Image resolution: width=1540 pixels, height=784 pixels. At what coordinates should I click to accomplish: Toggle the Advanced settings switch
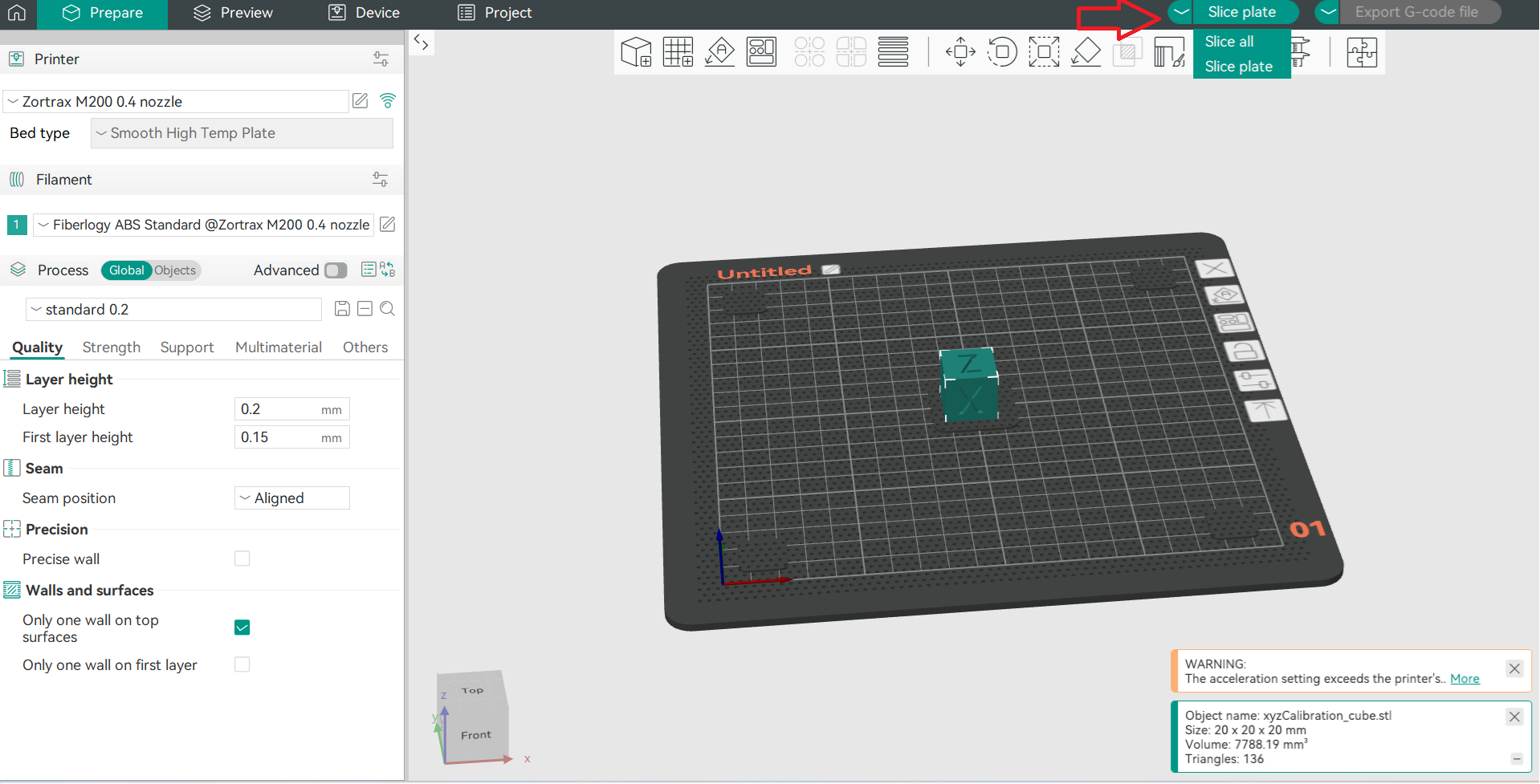[x=336, y=270]
